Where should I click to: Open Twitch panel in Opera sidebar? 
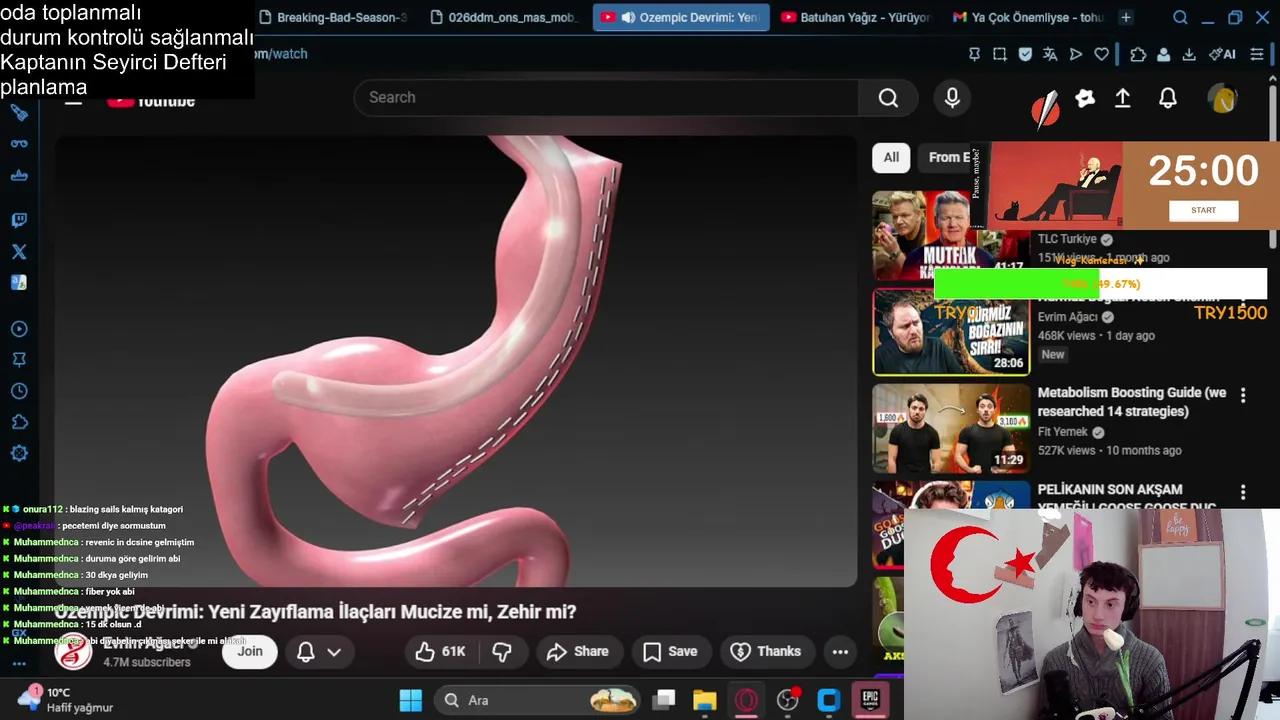pyautogui.click(x=19, y=220)
